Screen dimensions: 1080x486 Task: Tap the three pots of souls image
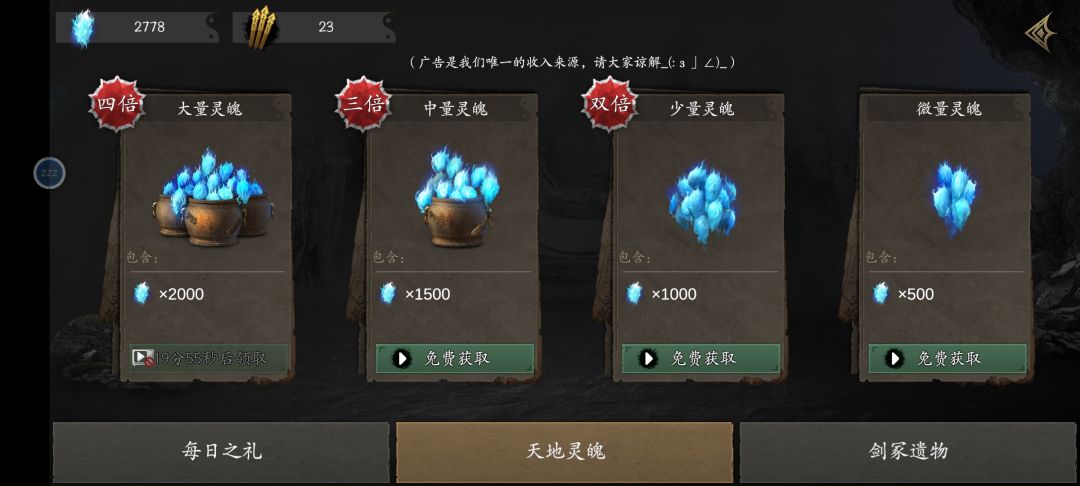(x=212, y=196)
